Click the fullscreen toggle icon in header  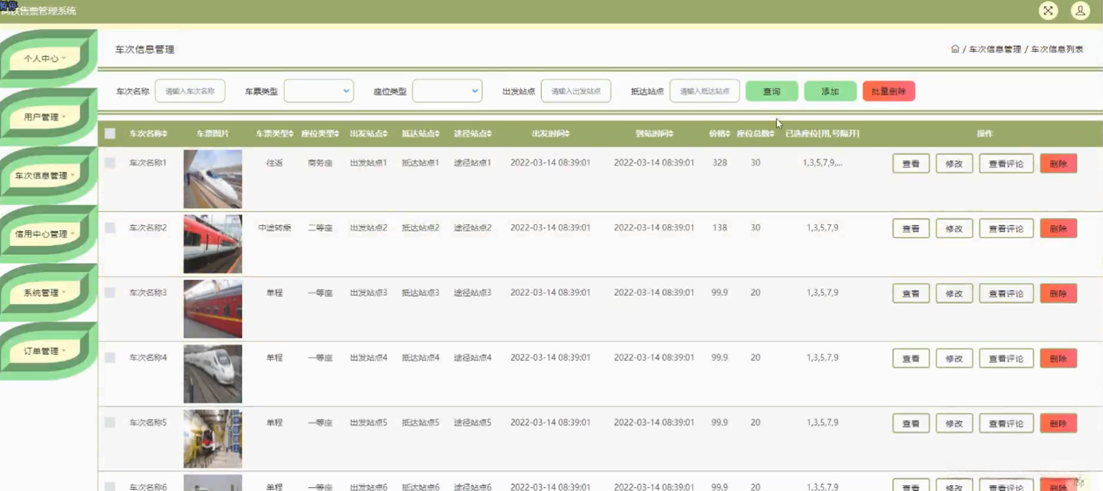[x=1048, y=11]
